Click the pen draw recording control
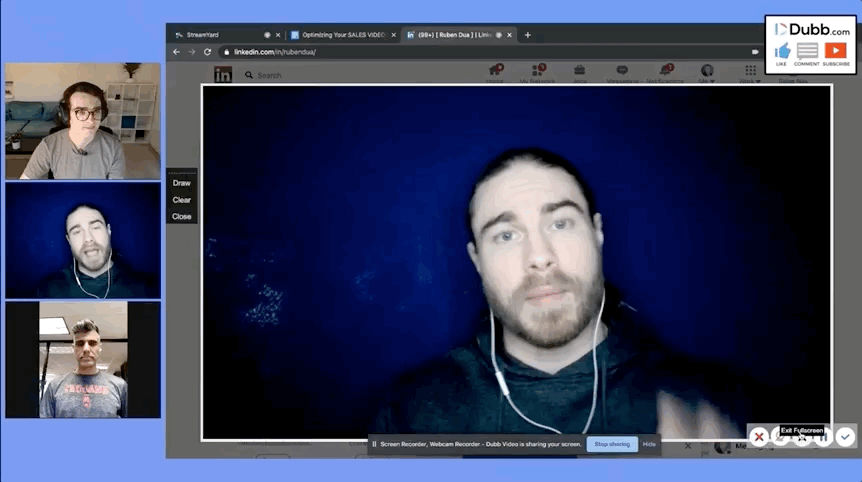Viewport: 862px width, 482px height. pyautogui.click(x=781, y=437)
